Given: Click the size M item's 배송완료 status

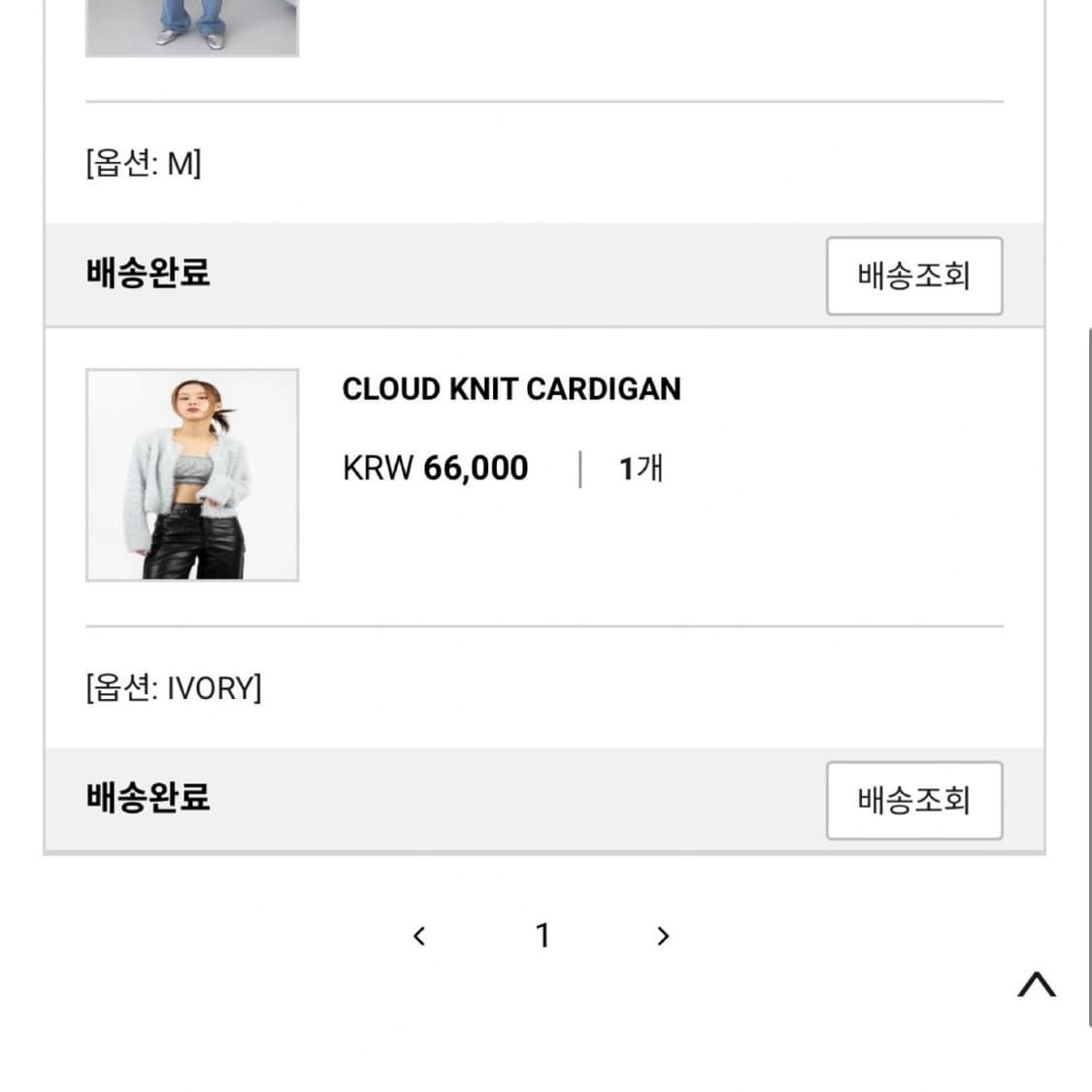Looking at the screenshot, I should click(x=149, y=273).
